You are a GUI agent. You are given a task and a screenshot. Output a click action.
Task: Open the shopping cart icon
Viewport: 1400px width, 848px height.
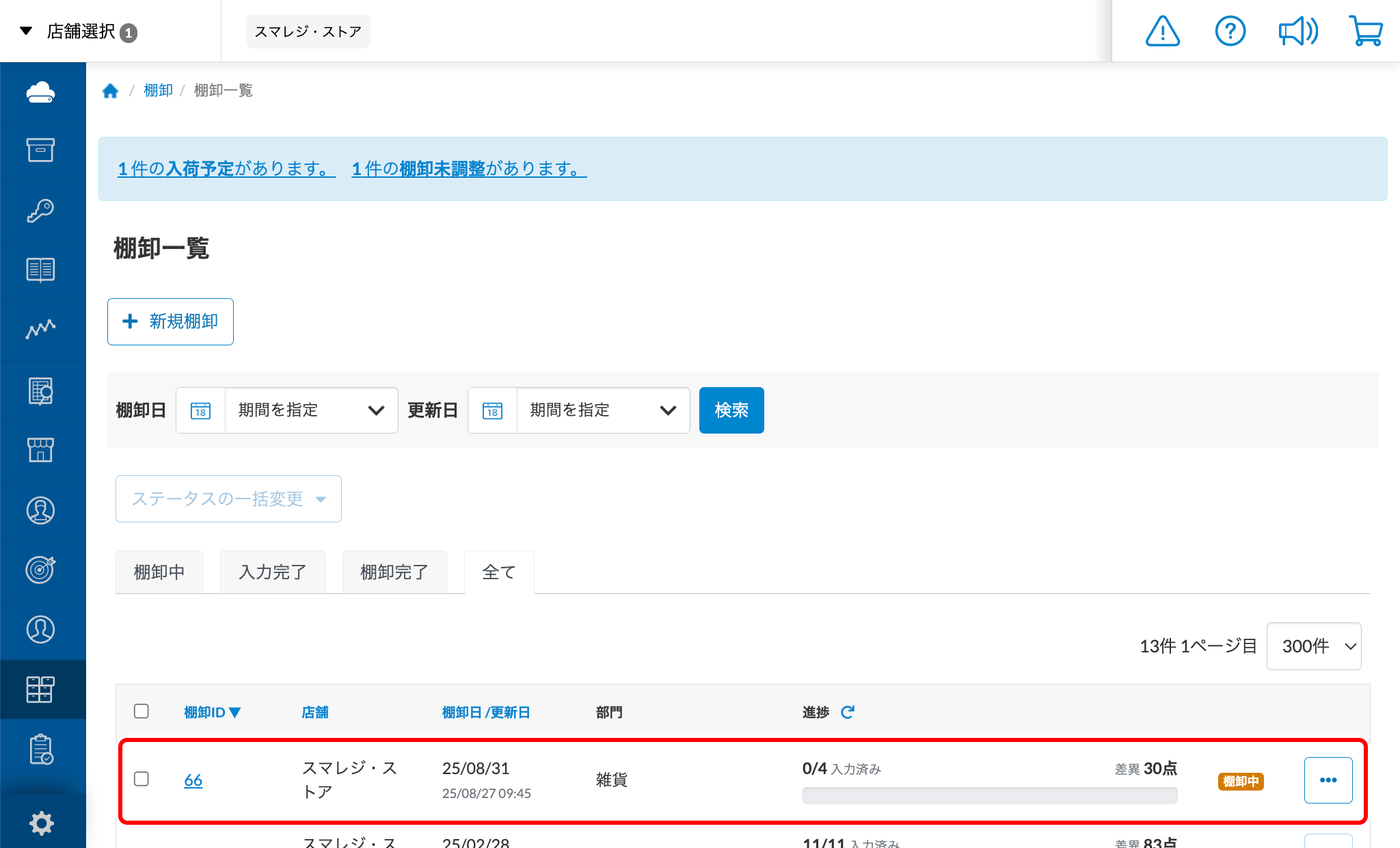1365,31
